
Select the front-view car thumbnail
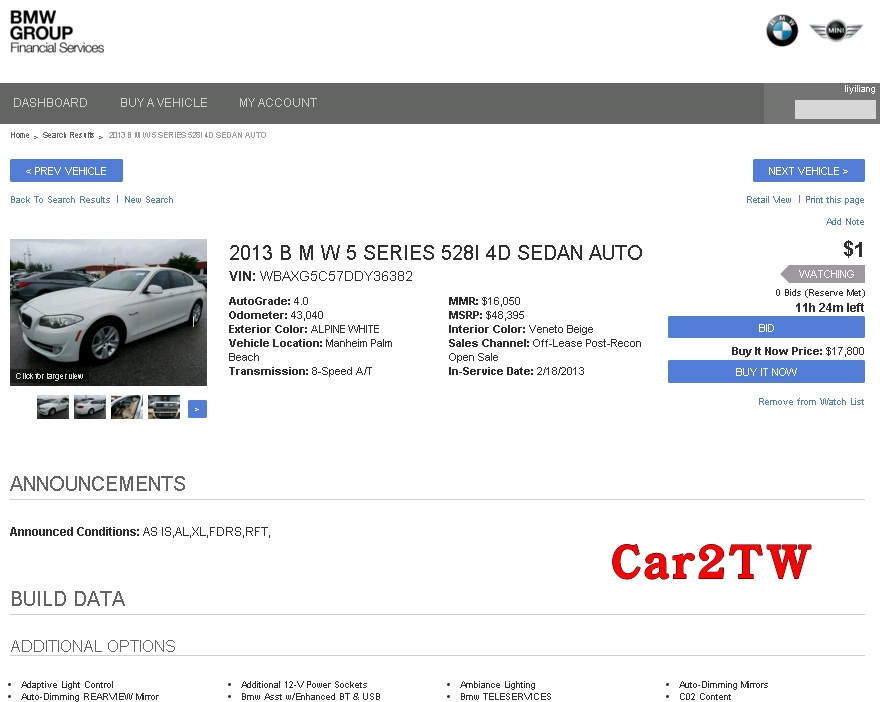tap(53, 407)
